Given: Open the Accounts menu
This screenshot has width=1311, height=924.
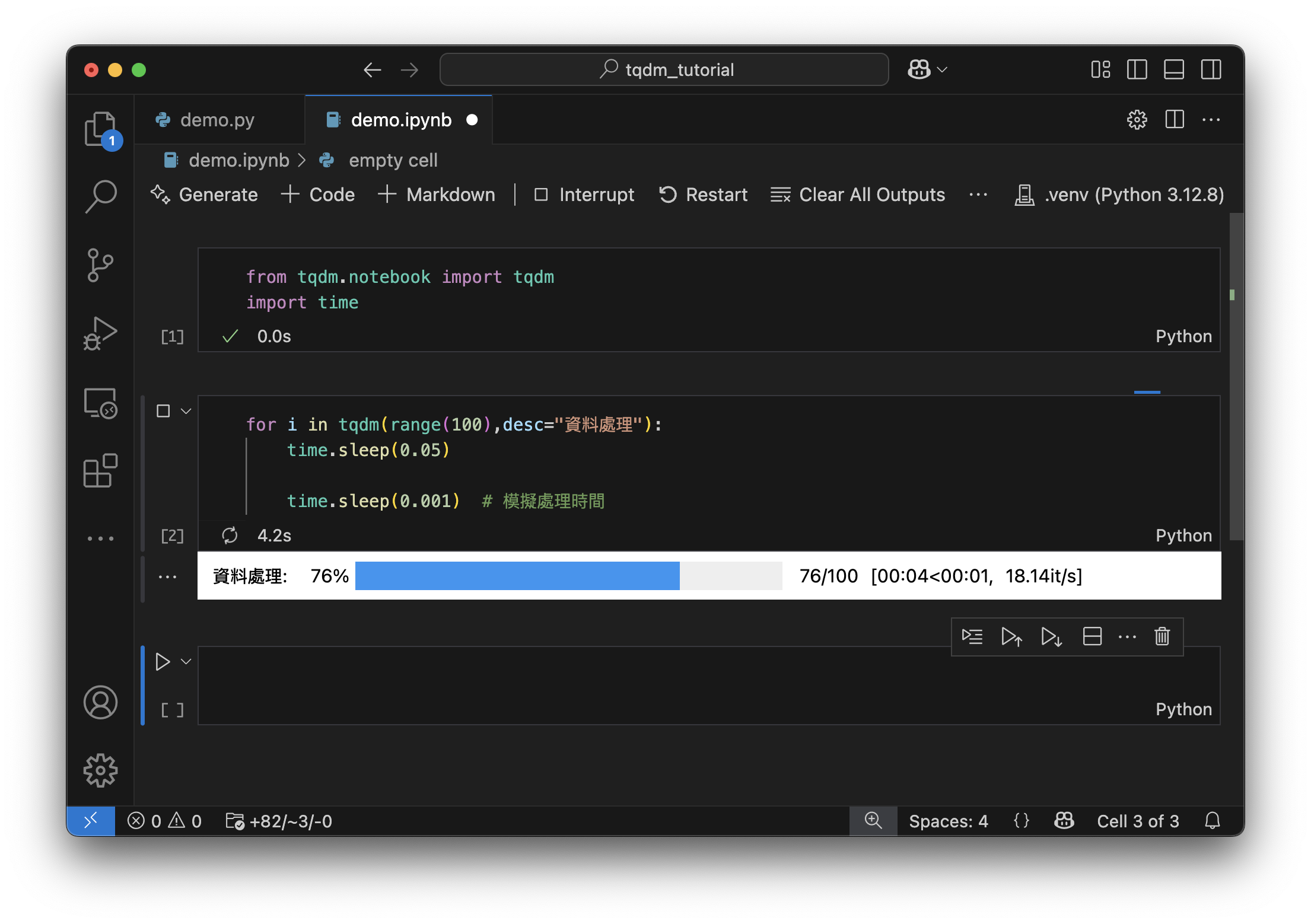Looking at the screenshot, I should (x=101, y=703).
